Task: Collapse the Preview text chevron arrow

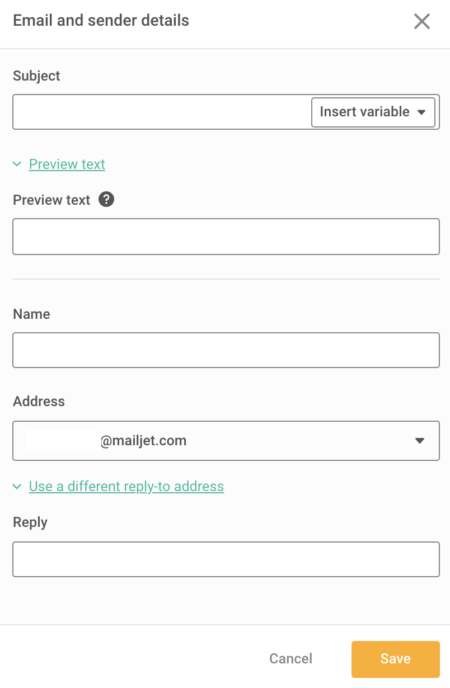Action: (17, 164)
